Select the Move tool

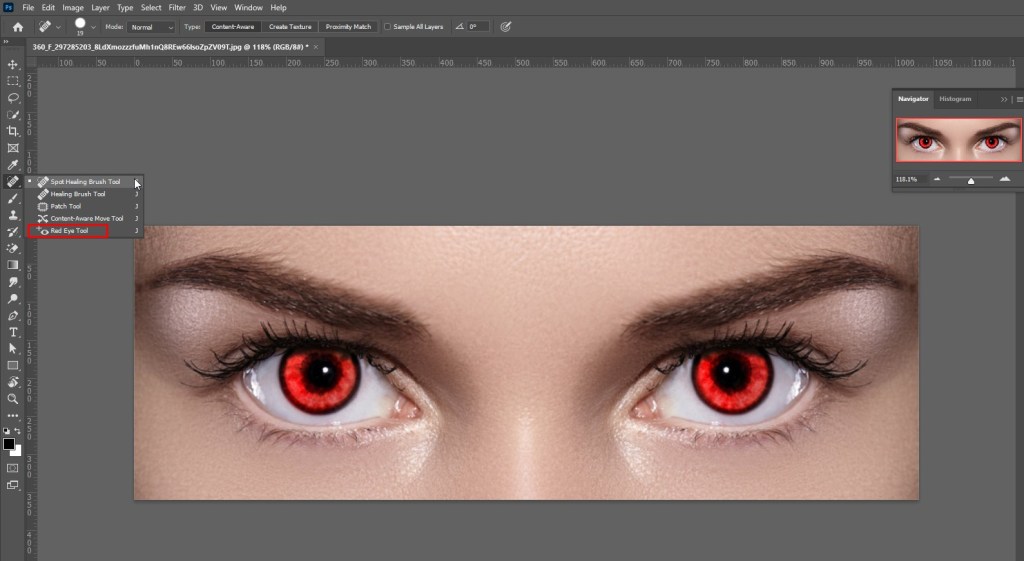(13, 64)
